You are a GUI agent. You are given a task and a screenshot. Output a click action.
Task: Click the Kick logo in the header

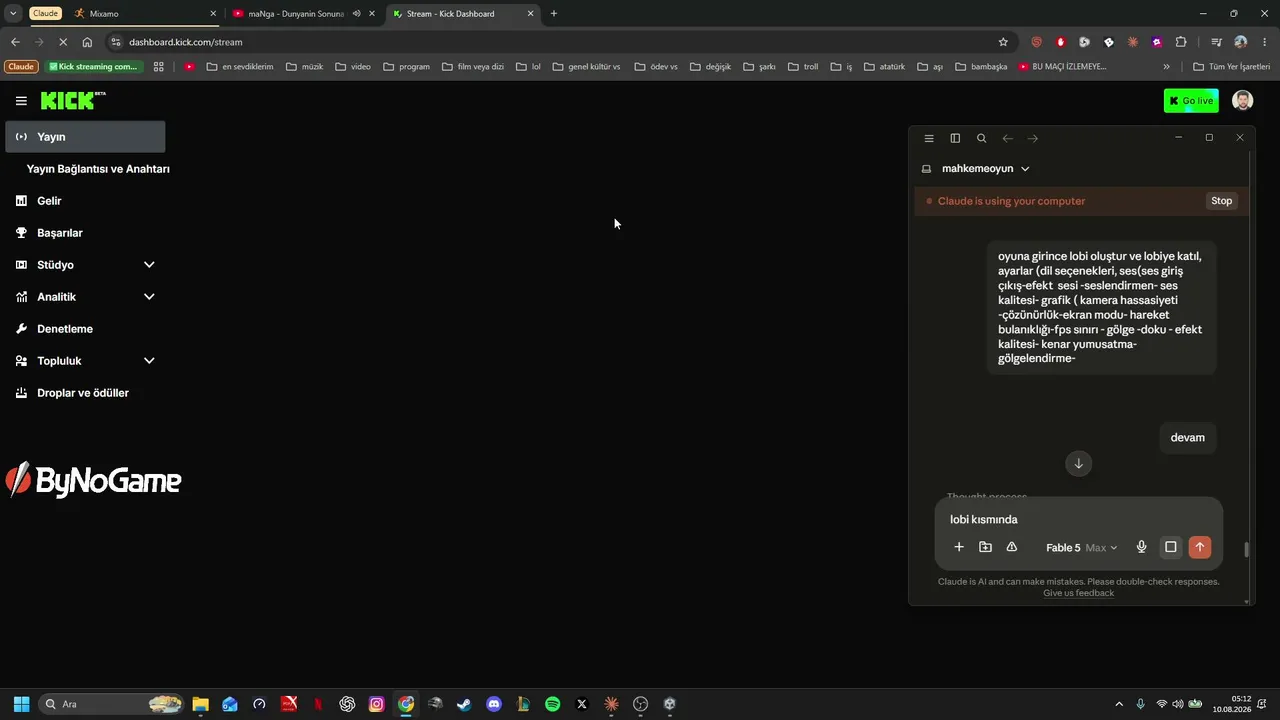coord(73,101)
